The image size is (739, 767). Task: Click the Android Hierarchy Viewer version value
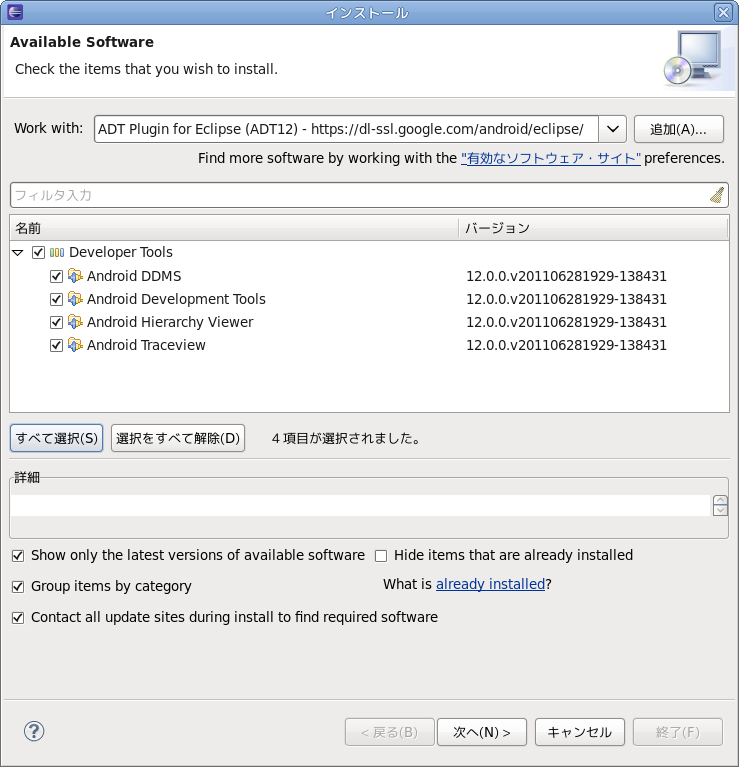[x=566, y=322]
